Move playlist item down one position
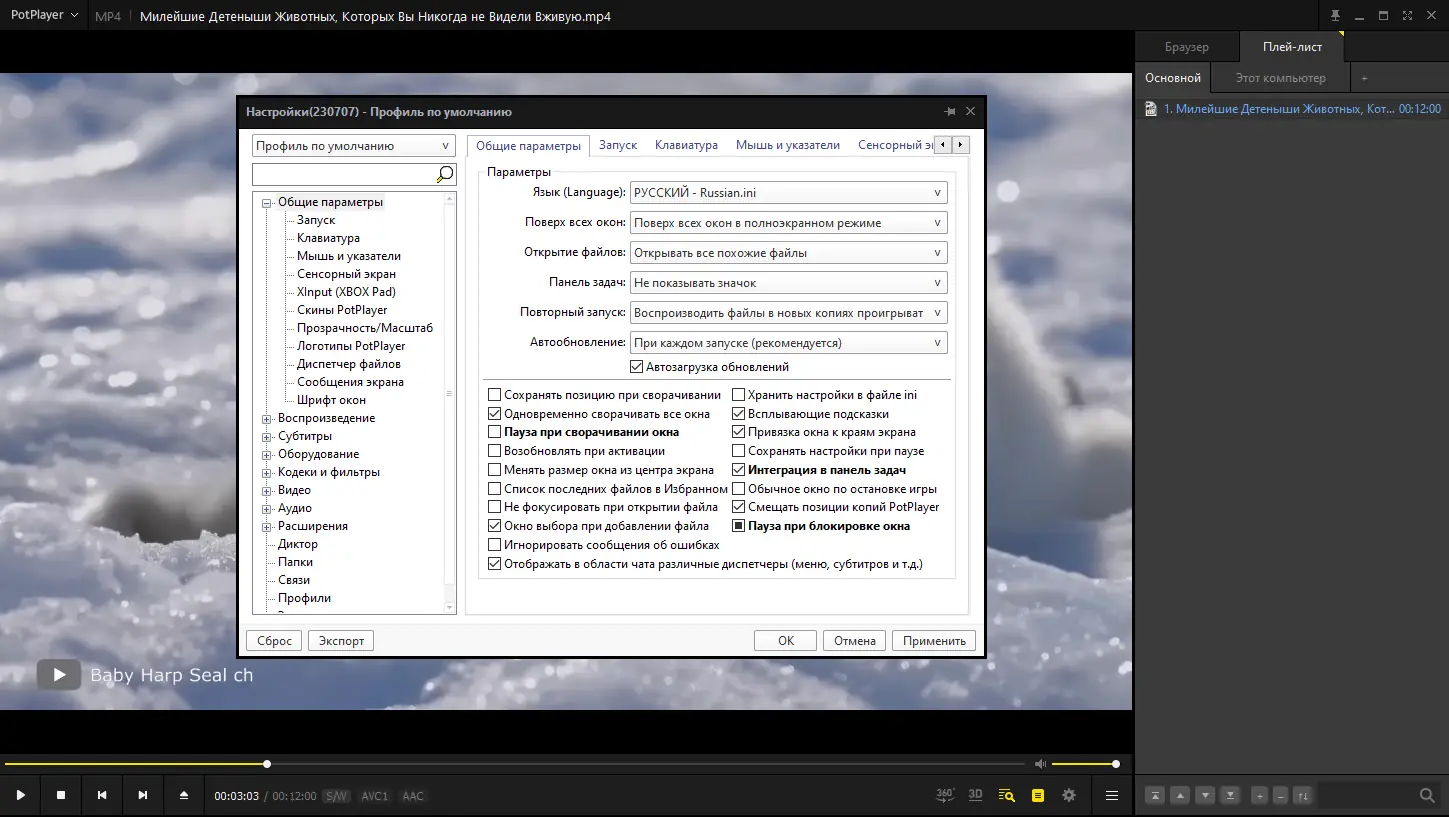The height and width of the screenshot is (817, 1449). click(x=1206, y=796)
